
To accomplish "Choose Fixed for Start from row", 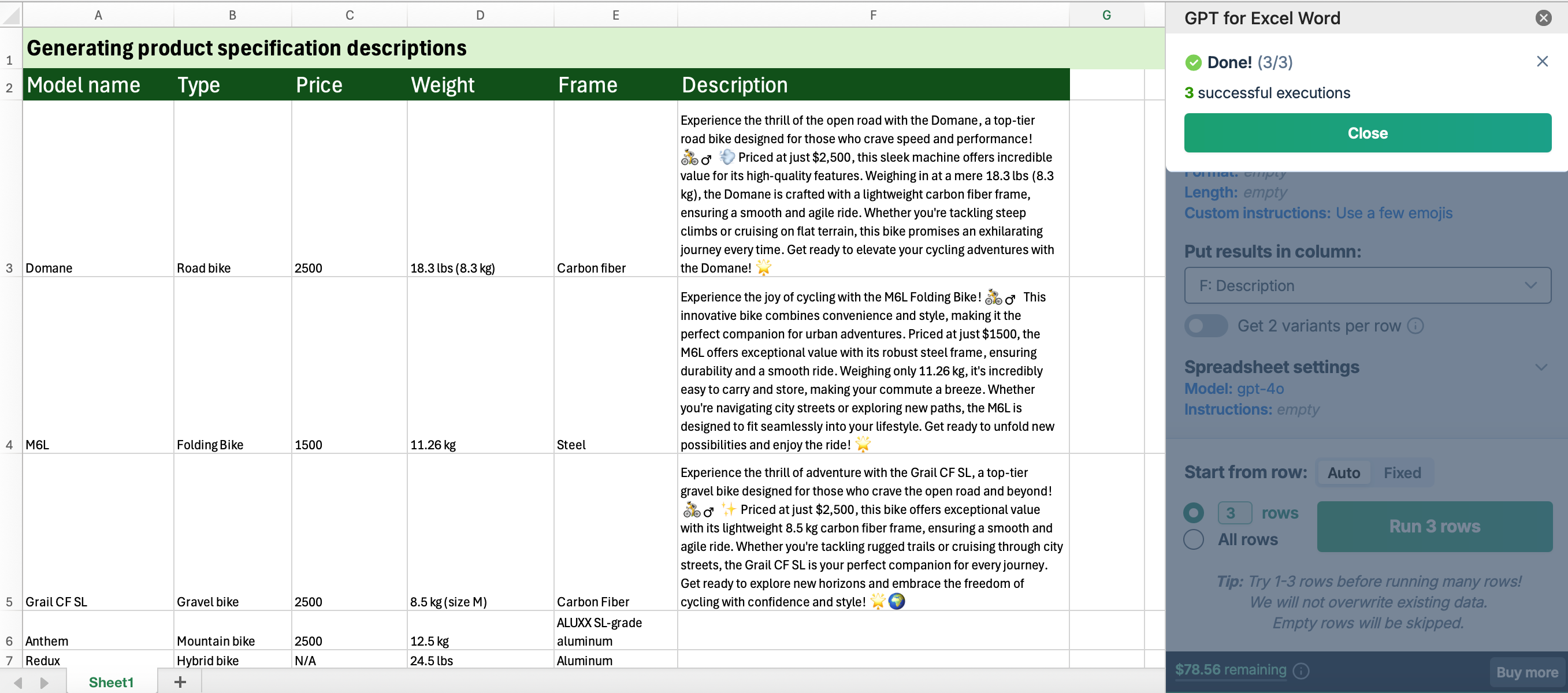I will coord(1402,472).
